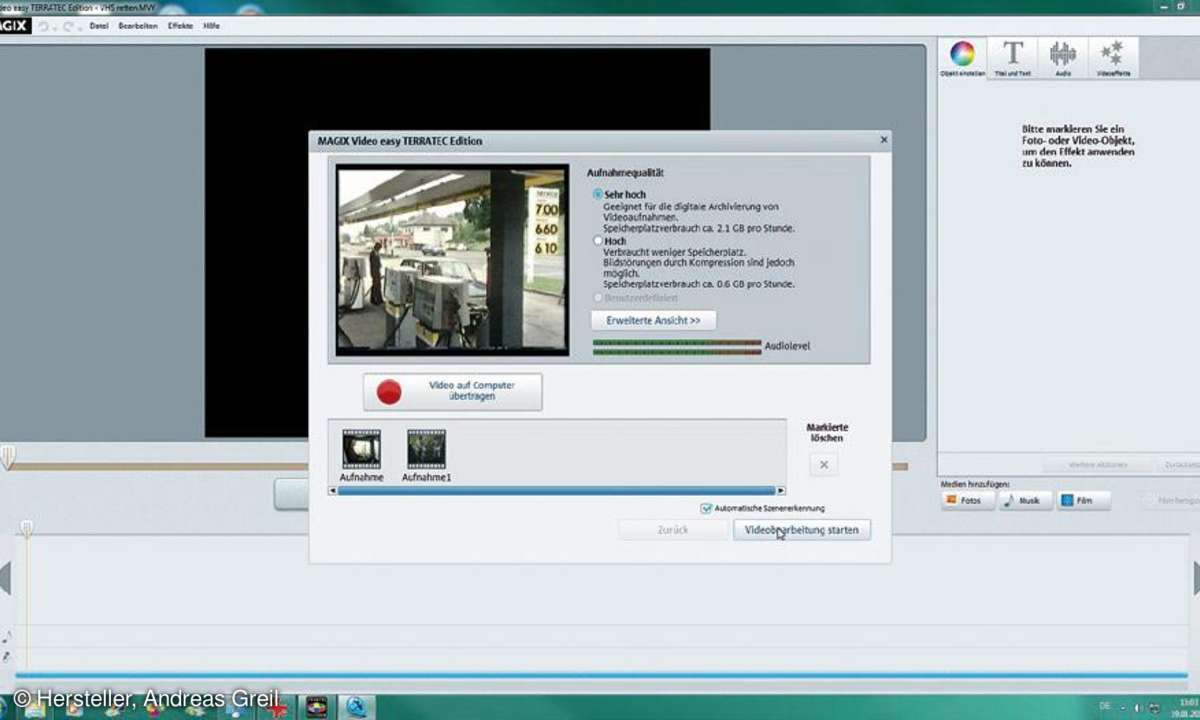Screen dimensions: 1200x720
Task: Click the MAGIX logo
Action: point(14,25)
